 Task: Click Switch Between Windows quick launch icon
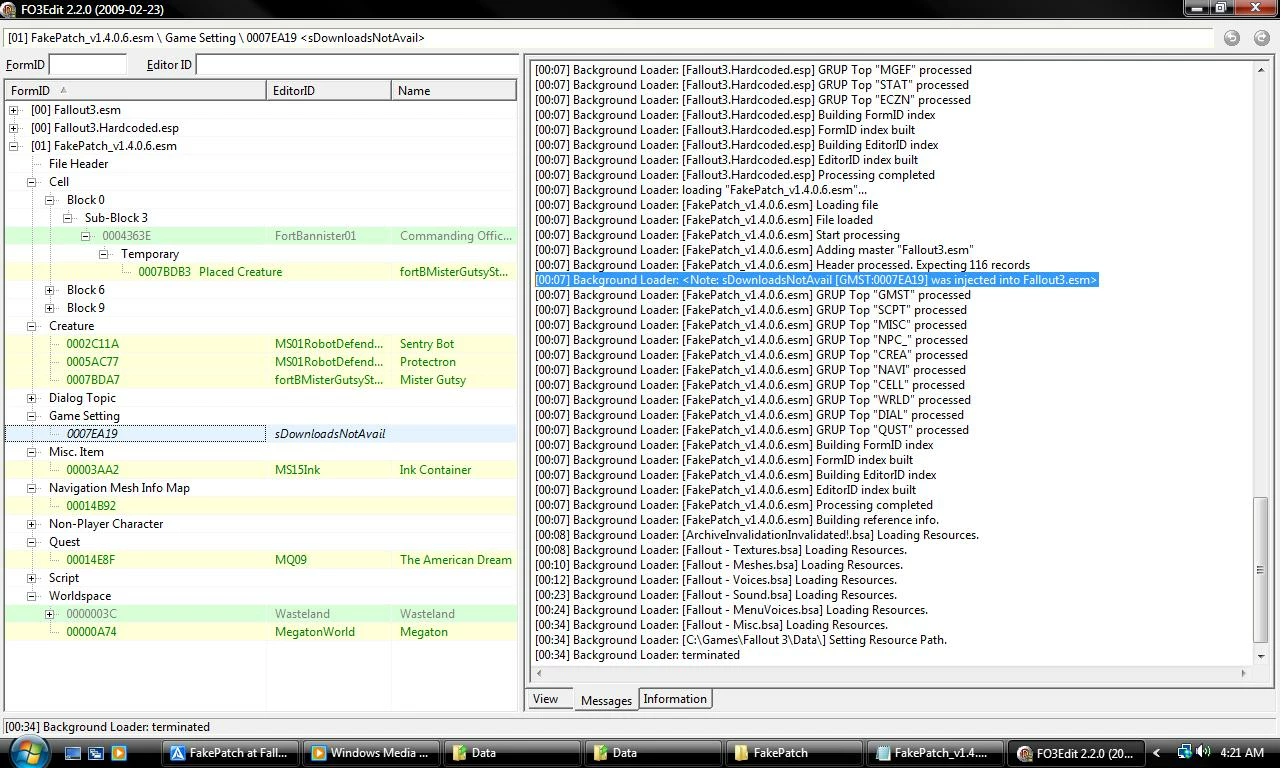[x=96, y=753]
